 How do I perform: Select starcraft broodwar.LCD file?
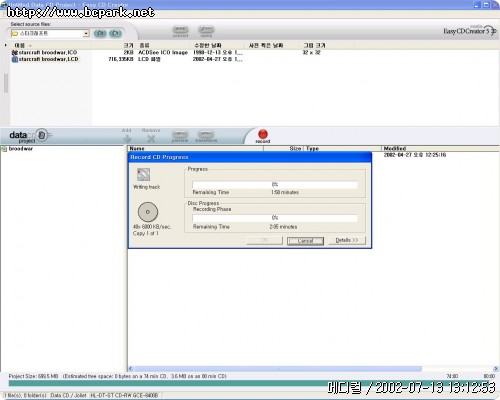click(48, 59)
